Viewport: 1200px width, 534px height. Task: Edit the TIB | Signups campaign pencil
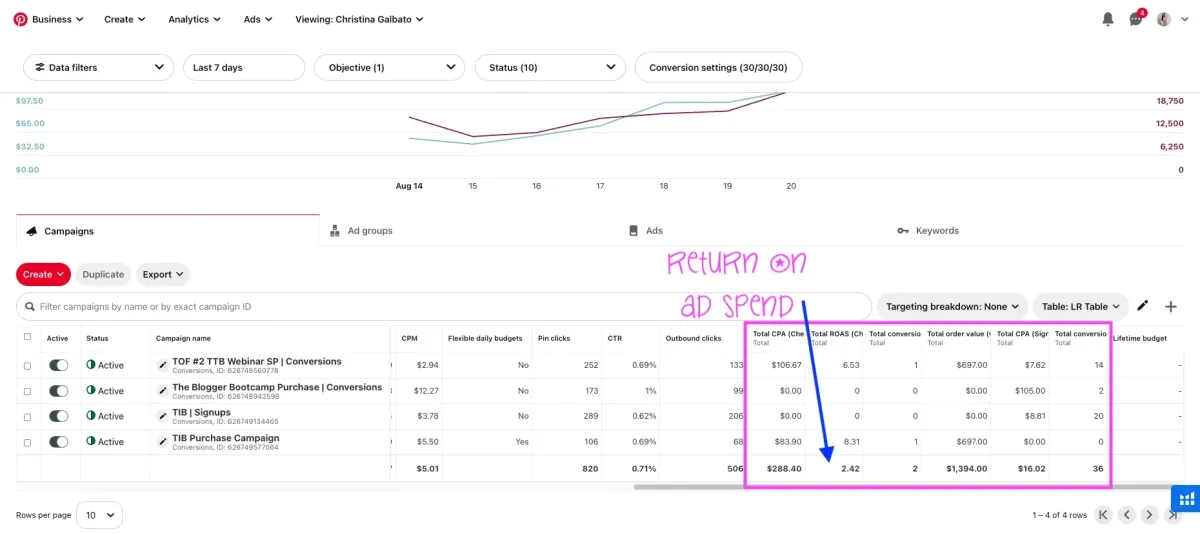(163, 416)
